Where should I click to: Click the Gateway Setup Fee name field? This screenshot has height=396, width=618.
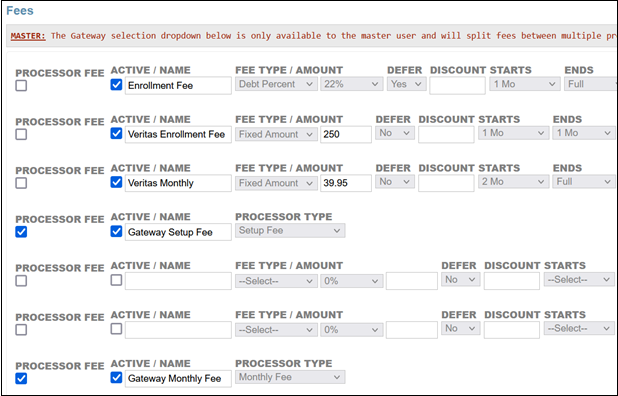coord(178,232)
